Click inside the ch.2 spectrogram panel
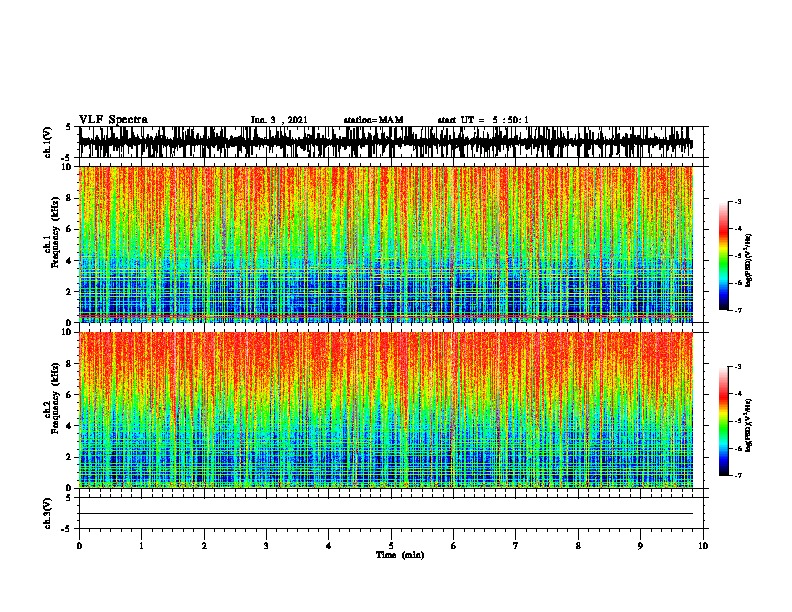This screenshot has height=612, width=792. click(x=386, y=410)
